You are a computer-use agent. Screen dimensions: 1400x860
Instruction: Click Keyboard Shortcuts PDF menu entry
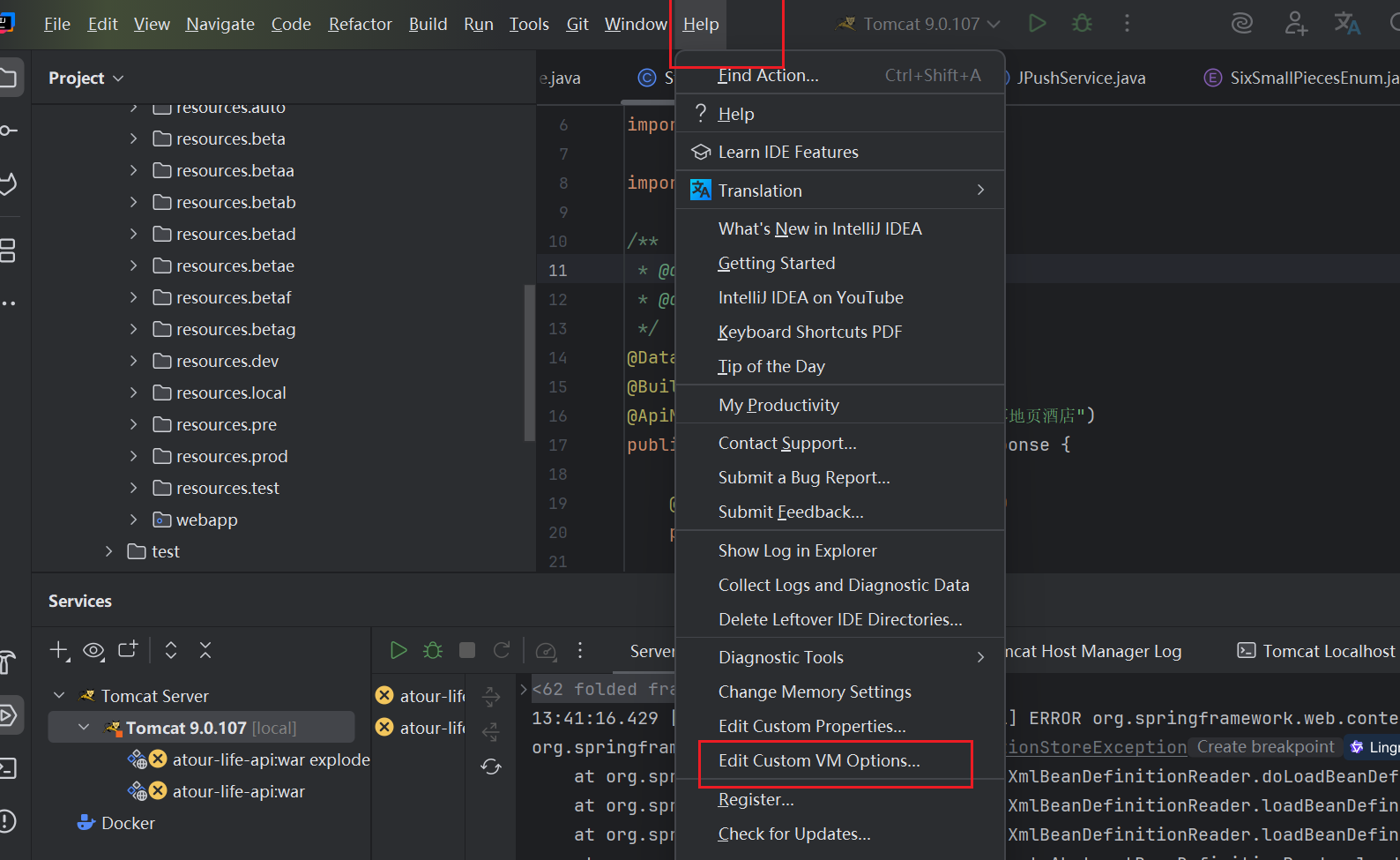(840, 332)
